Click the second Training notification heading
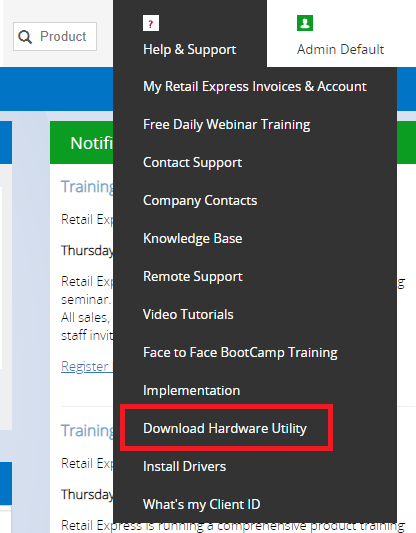 click(87, 431)
